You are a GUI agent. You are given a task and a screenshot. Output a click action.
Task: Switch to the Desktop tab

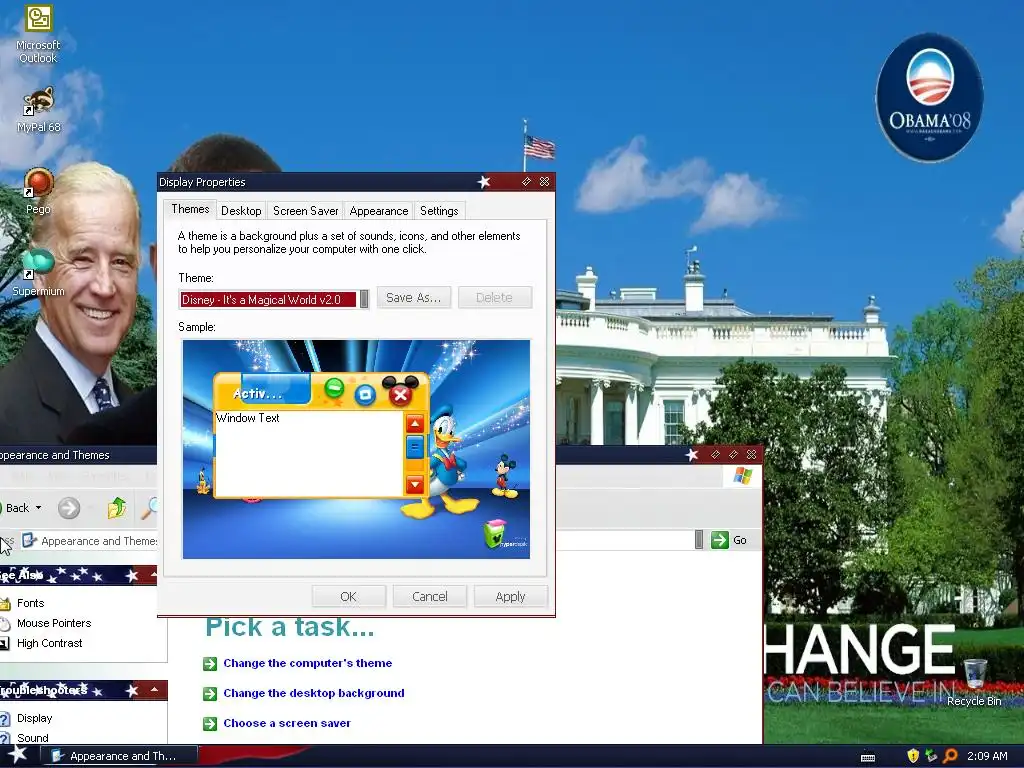pos(241,211)
